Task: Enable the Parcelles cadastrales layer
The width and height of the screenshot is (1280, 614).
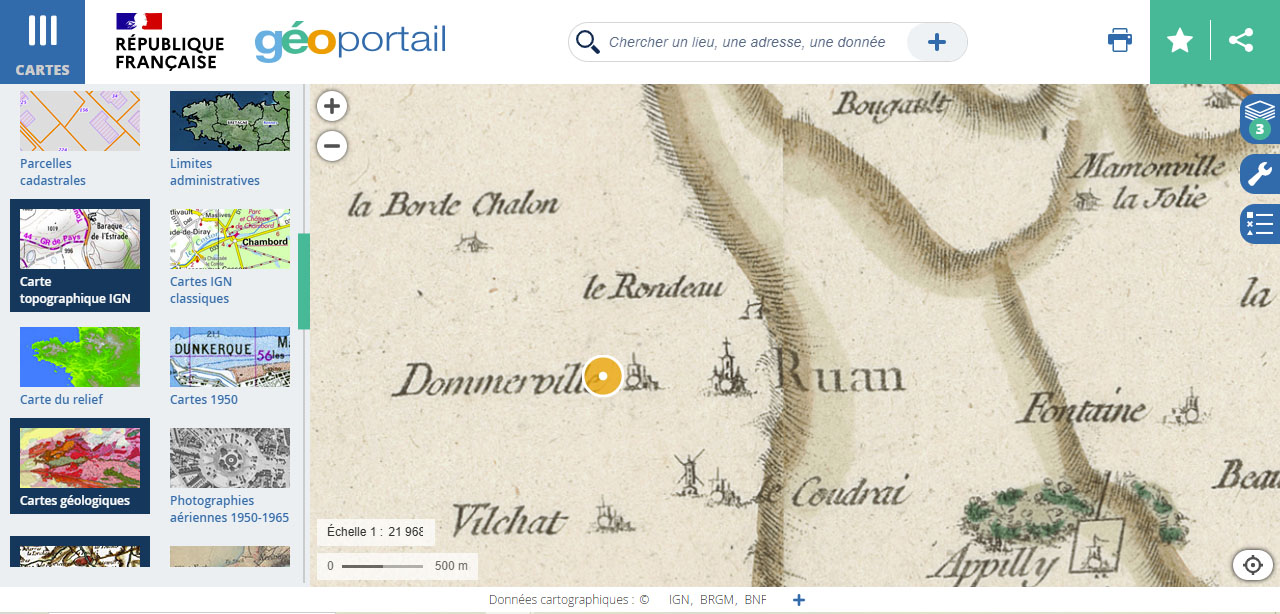Action: tap(80, 138)
